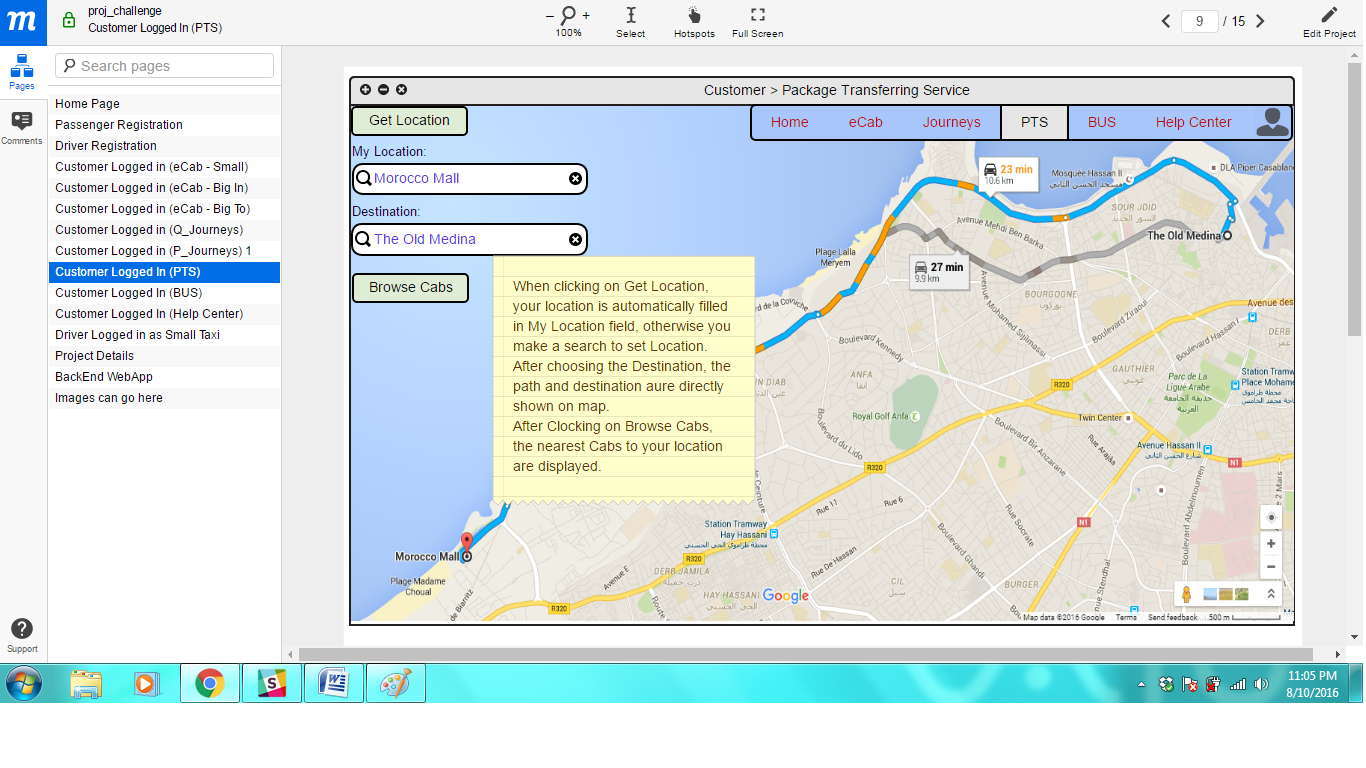The image size is (1366, 768).
Task: Click The Old Medina destination field
Action: coord(469,240)
